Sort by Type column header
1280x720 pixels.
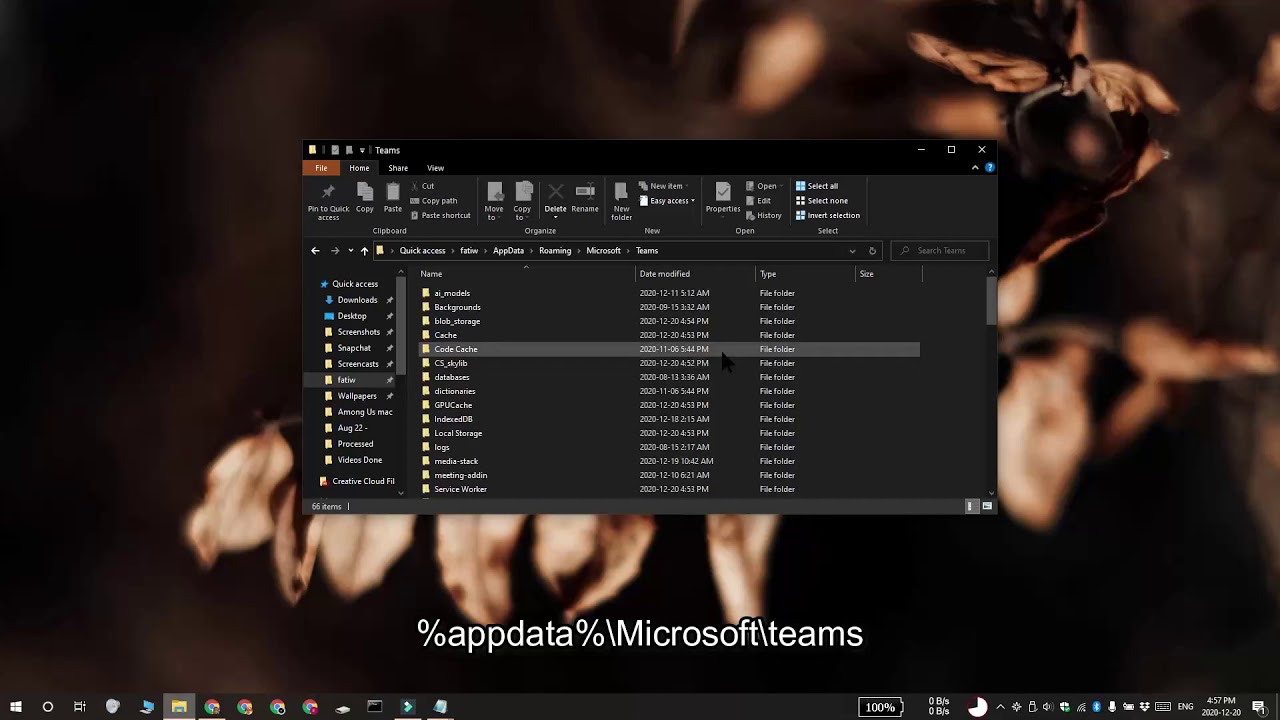806,274
